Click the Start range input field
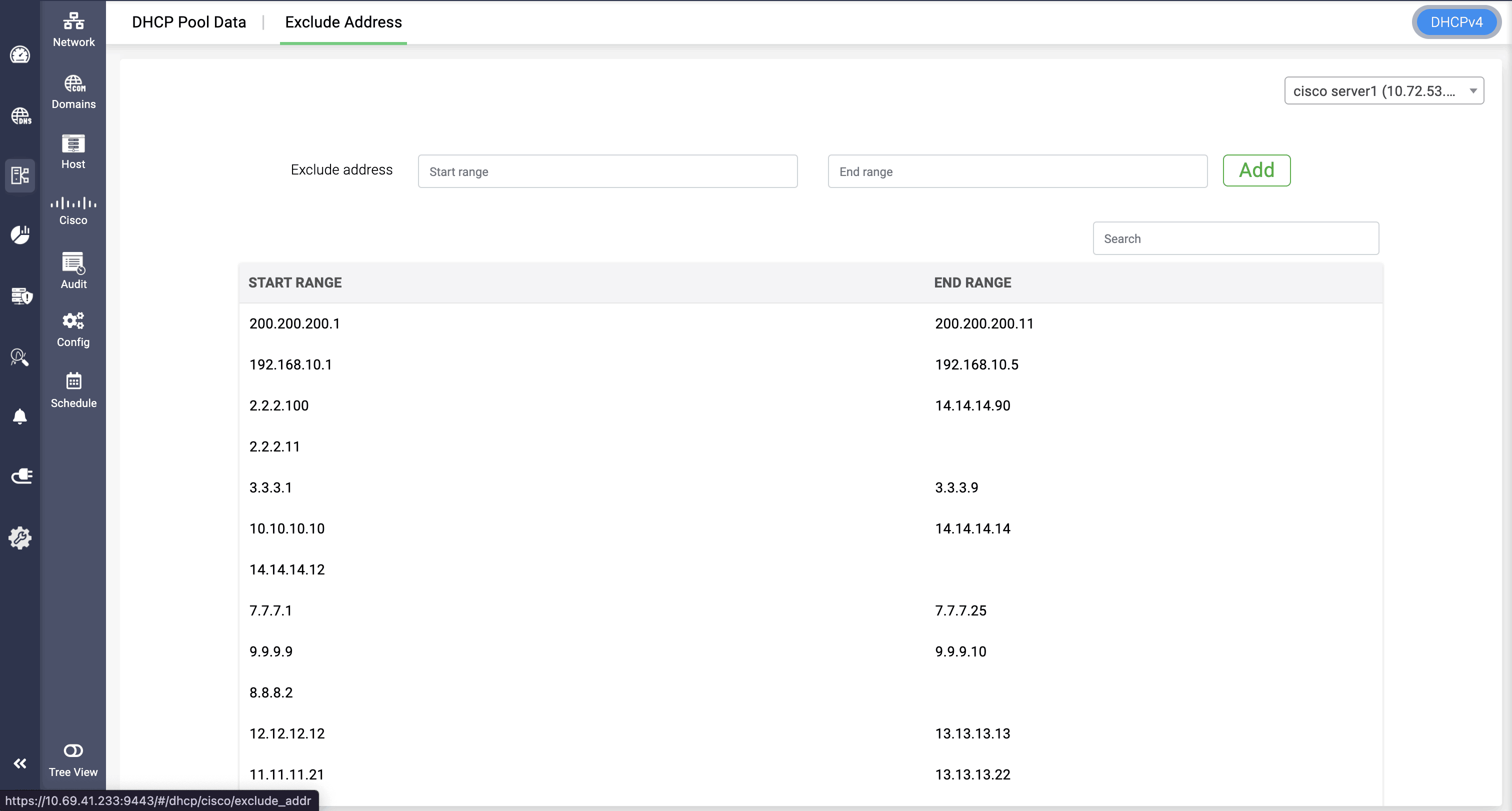Viewport: 1512px width, 811px height. [x=607, y=171]
